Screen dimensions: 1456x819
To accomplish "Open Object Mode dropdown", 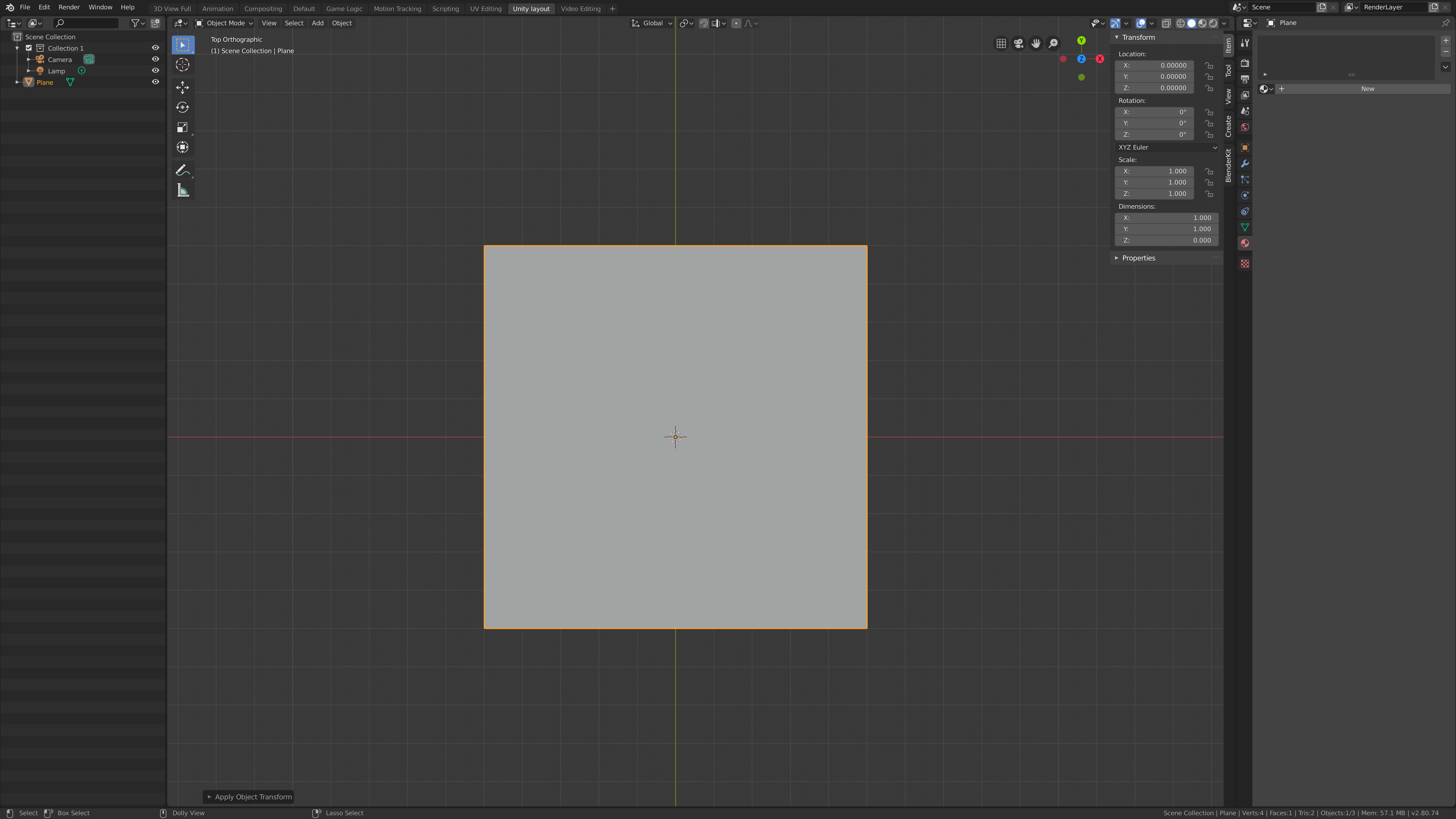I will (x=224, y=23).
